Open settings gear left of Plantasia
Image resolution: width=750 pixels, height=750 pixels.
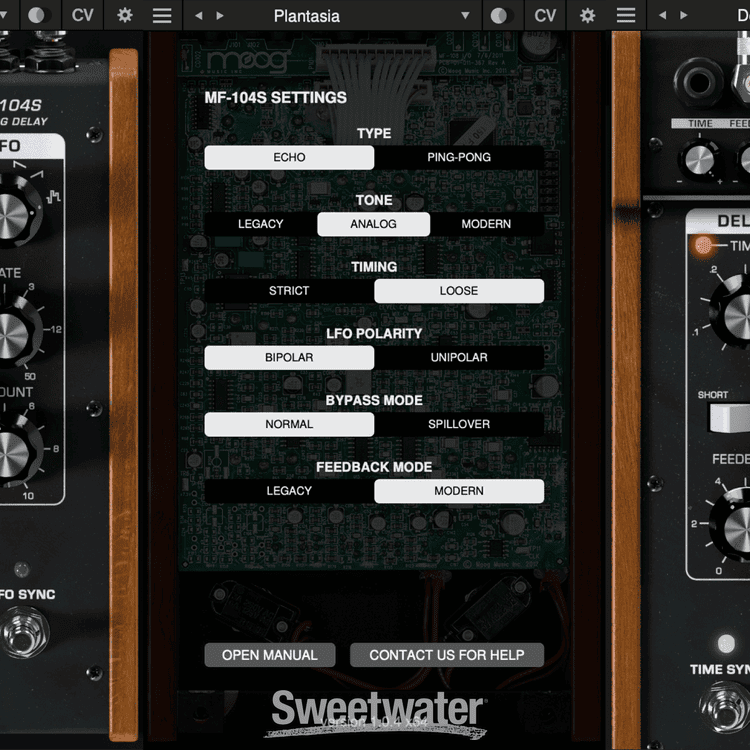coord(125,15)
